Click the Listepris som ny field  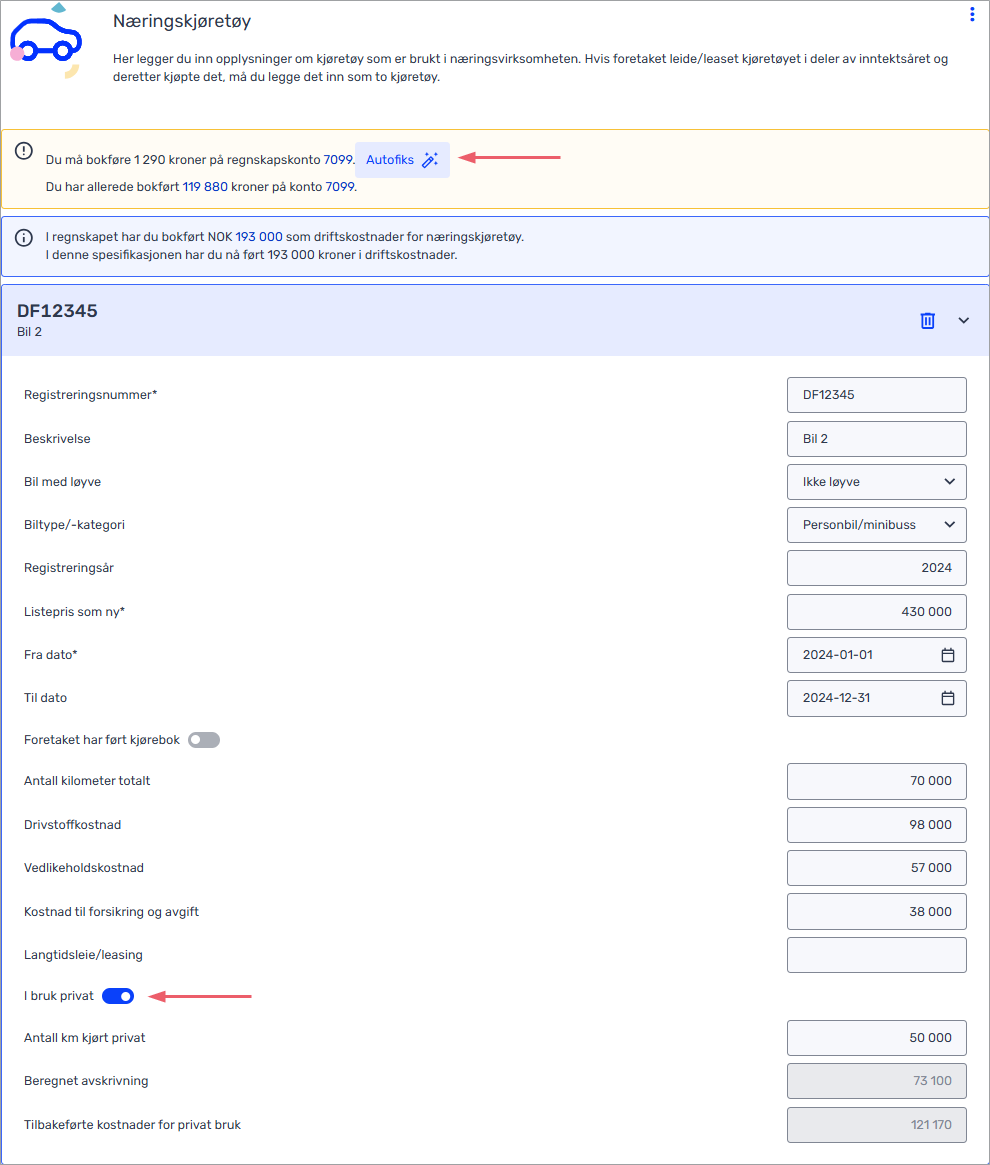point(876,611)
